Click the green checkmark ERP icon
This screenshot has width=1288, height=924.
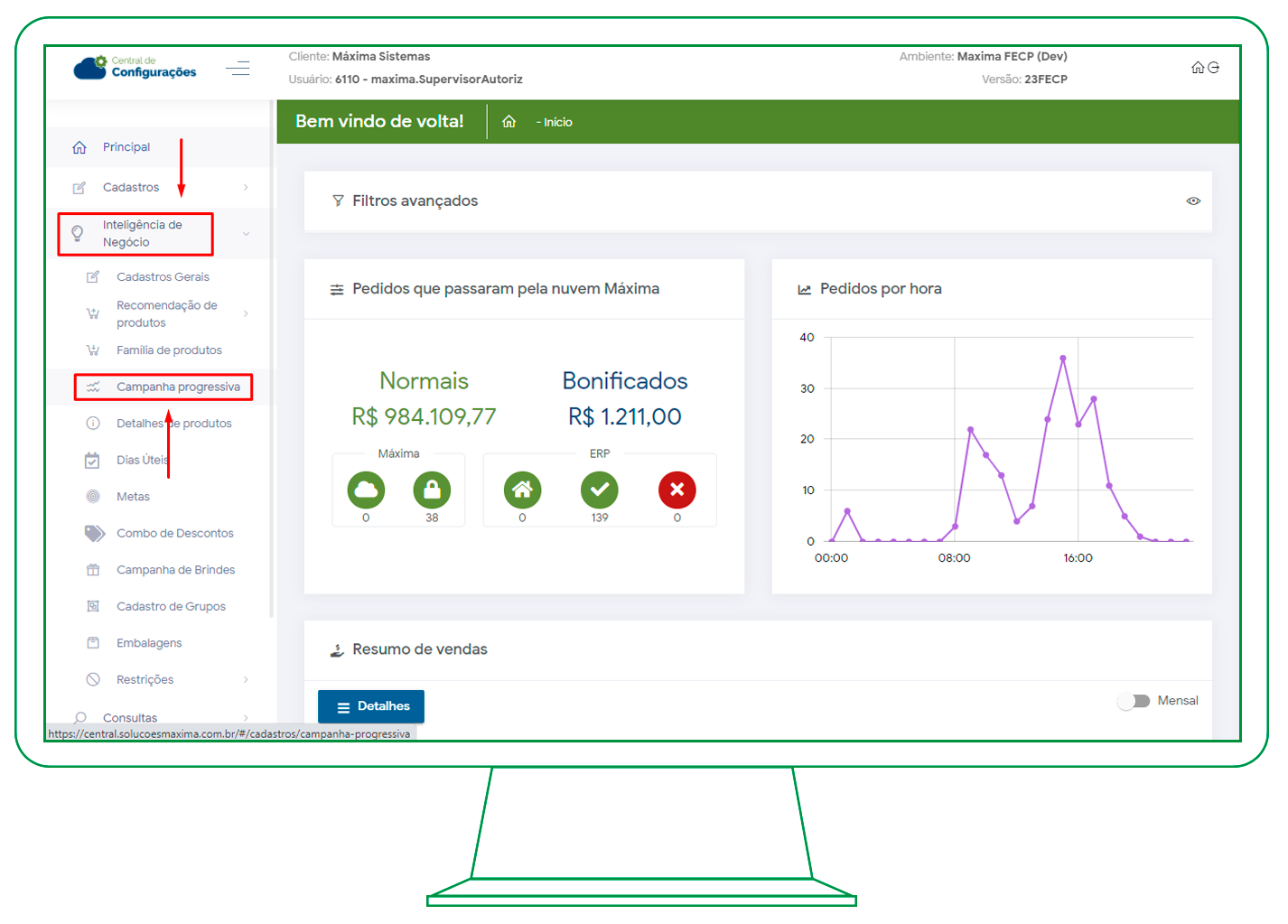(x=600, y=490)
